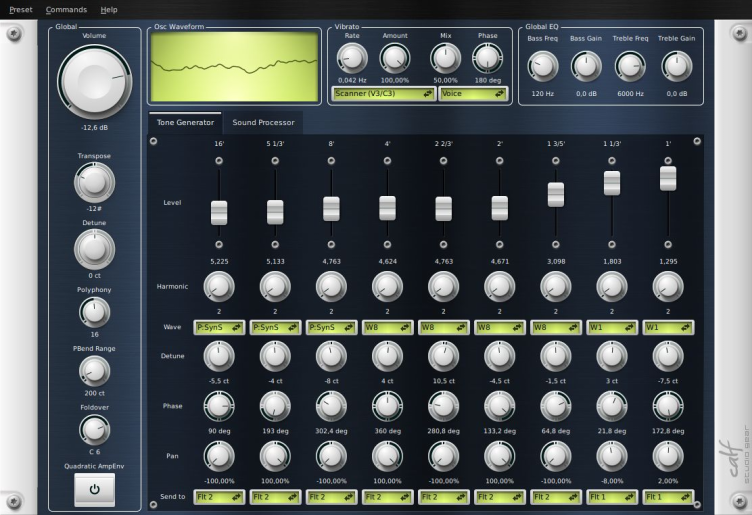Click the Transpose knob
This screenshot has width=752, height=515.
(x=94, y=182)
